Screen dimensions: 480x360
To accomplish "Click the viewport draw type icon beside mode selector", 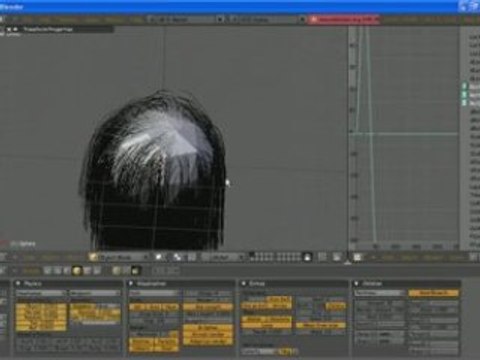I will click(x=160, y=257).
